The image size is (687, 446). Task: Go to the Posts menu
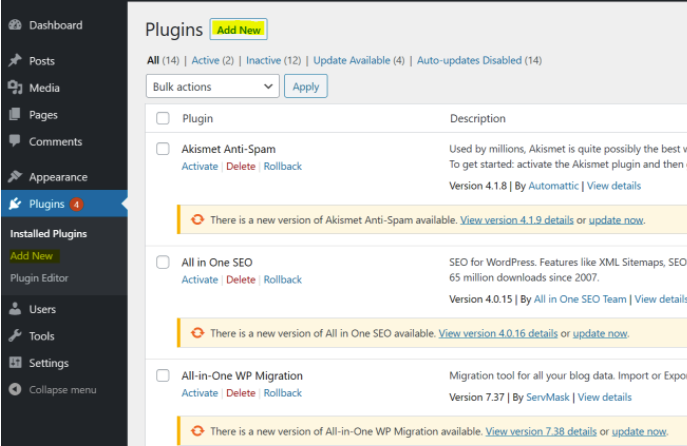point(42,61)
